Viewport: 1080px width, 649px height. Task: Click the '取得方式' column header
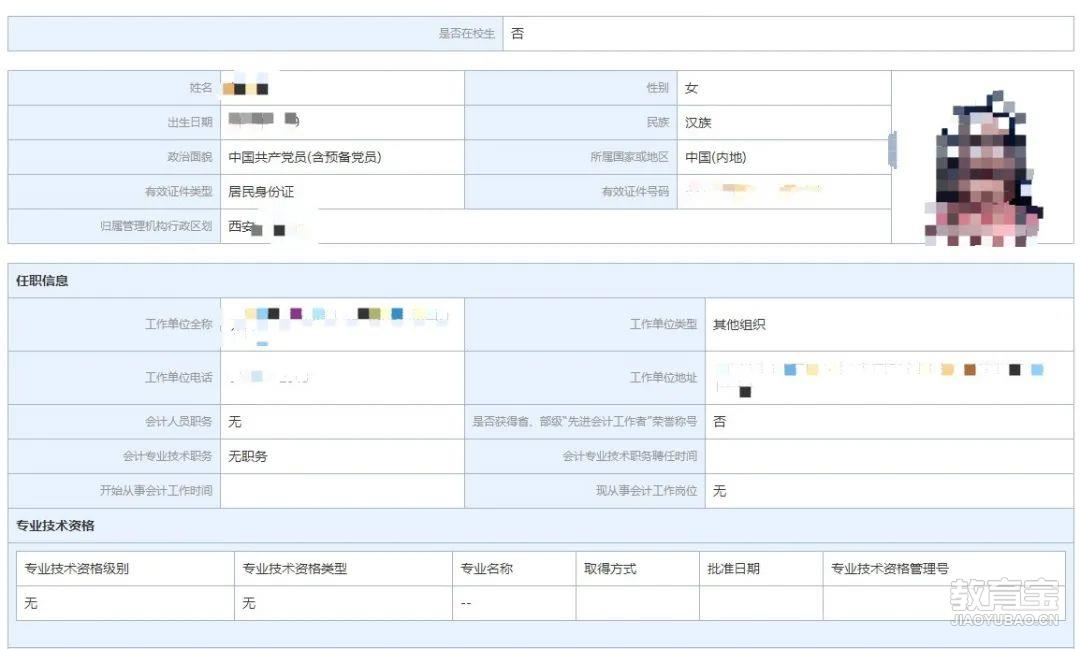point(610,568)
